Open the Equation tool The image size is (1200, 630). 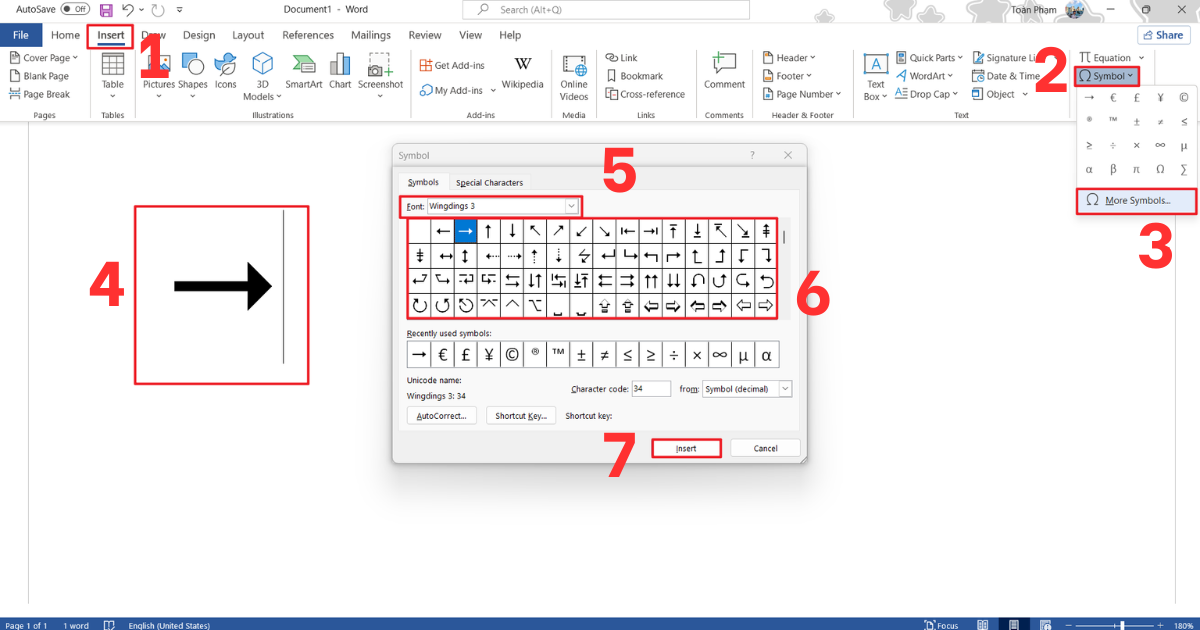[x=1105, y=57]
